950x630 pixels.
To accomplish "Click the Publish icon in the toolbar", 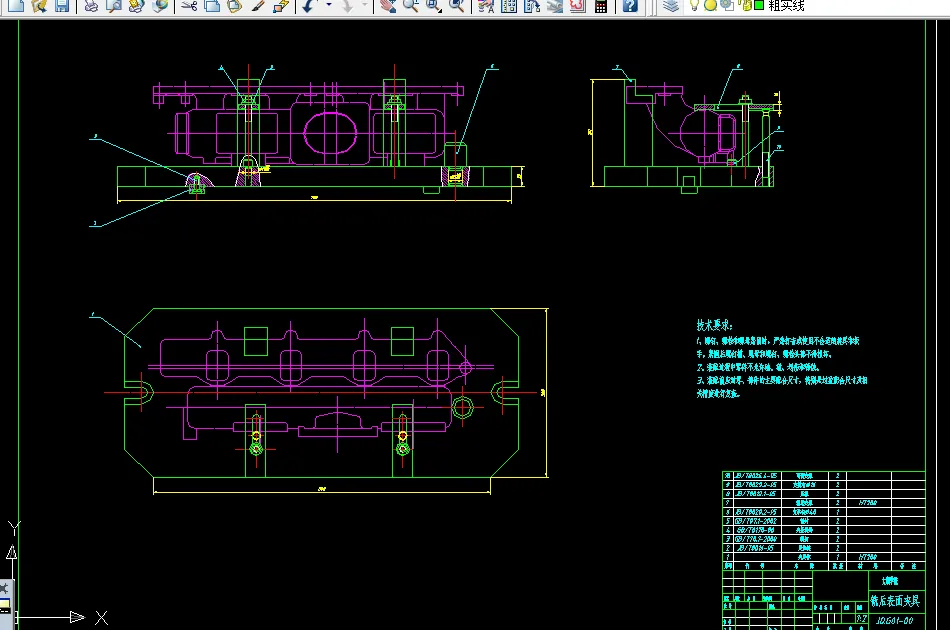I will click(x=137, y=5).
